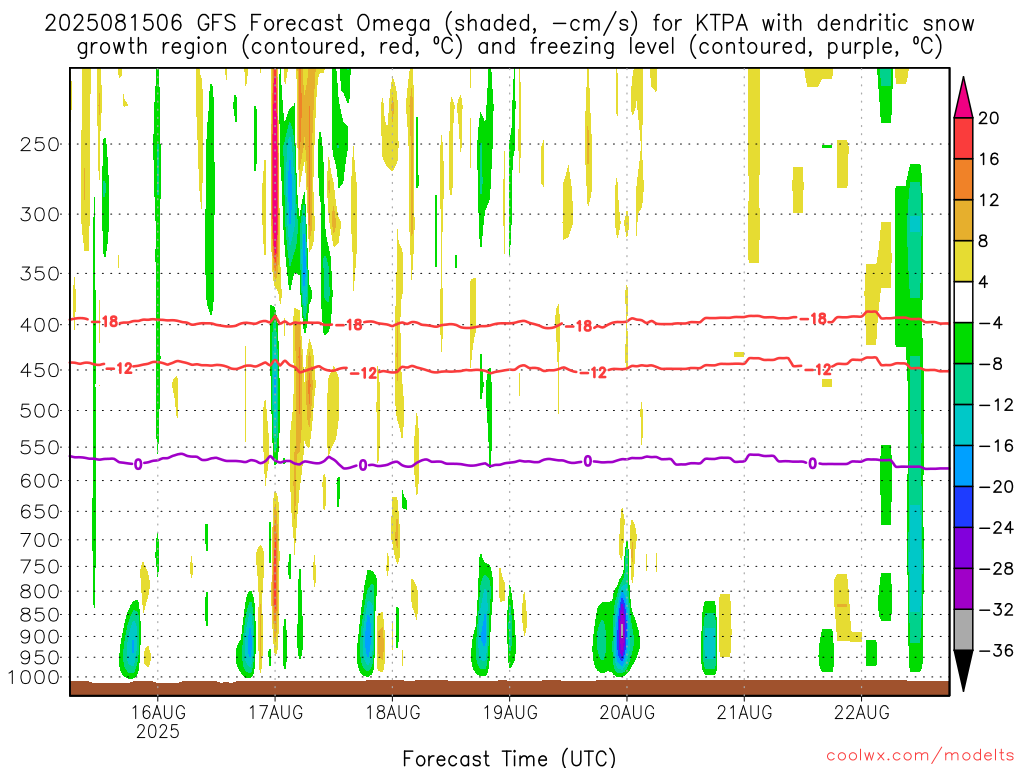This screenshot has height=768, width=1024.
Task: Click the 20AUG date label
Action: 627,712
